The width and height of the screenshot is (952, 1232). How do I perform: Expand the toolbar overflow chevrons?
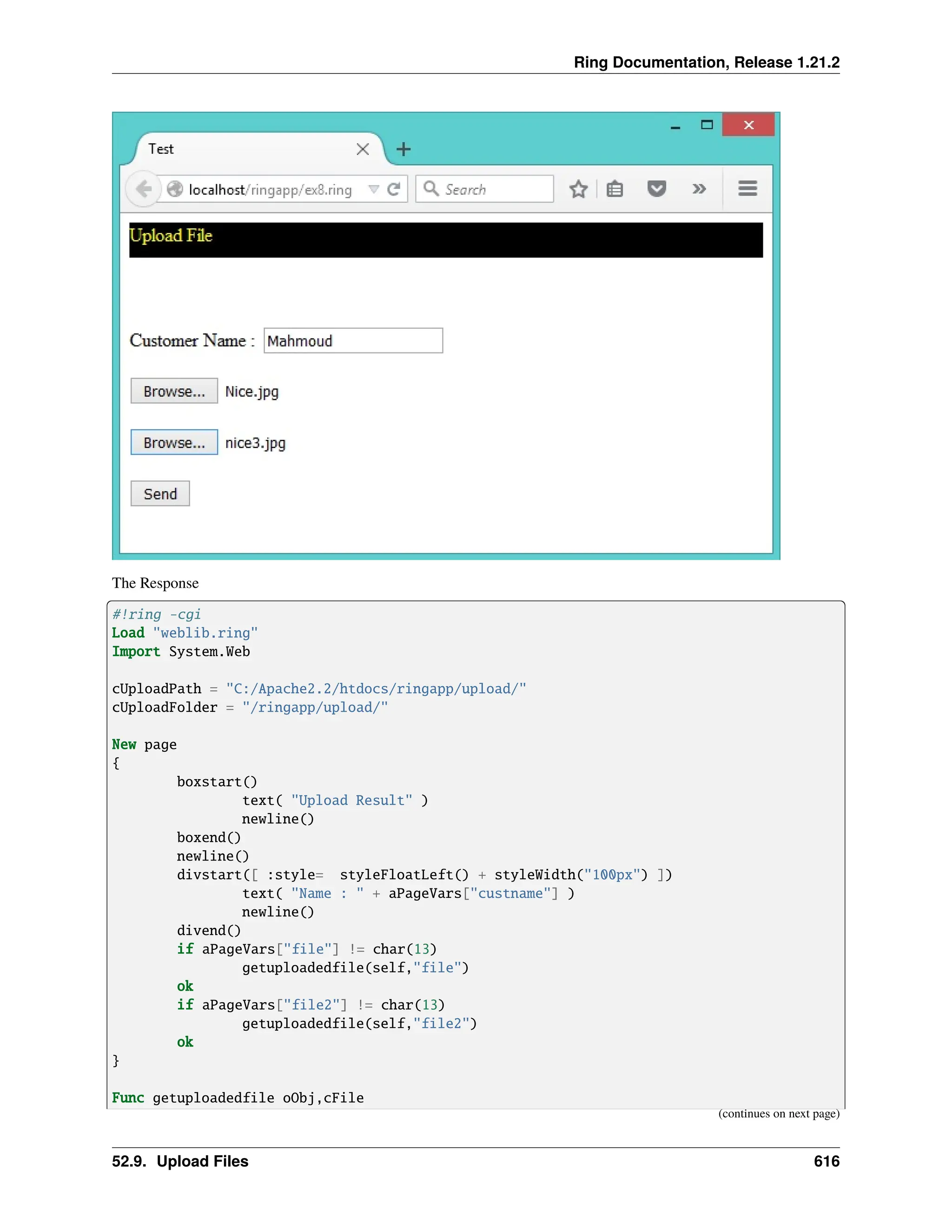(x=699, y=189)
